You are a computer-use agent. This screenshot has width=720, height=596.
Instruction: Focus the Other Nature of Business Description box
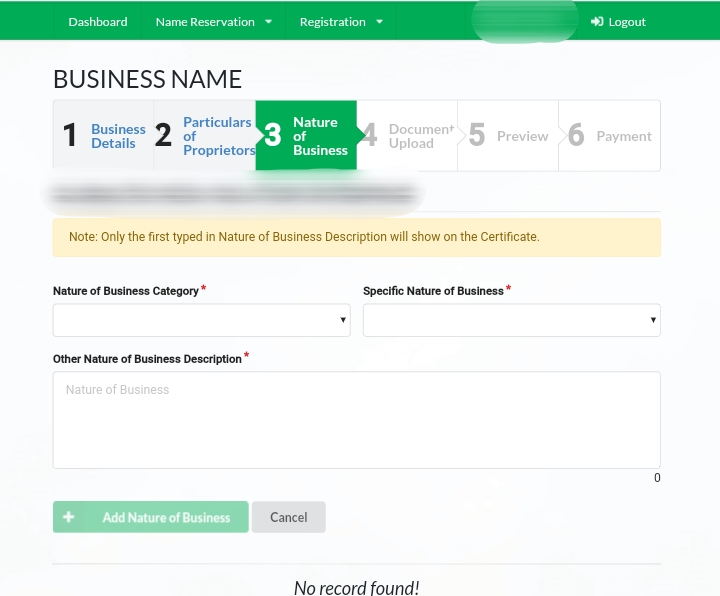pos(356,420)
